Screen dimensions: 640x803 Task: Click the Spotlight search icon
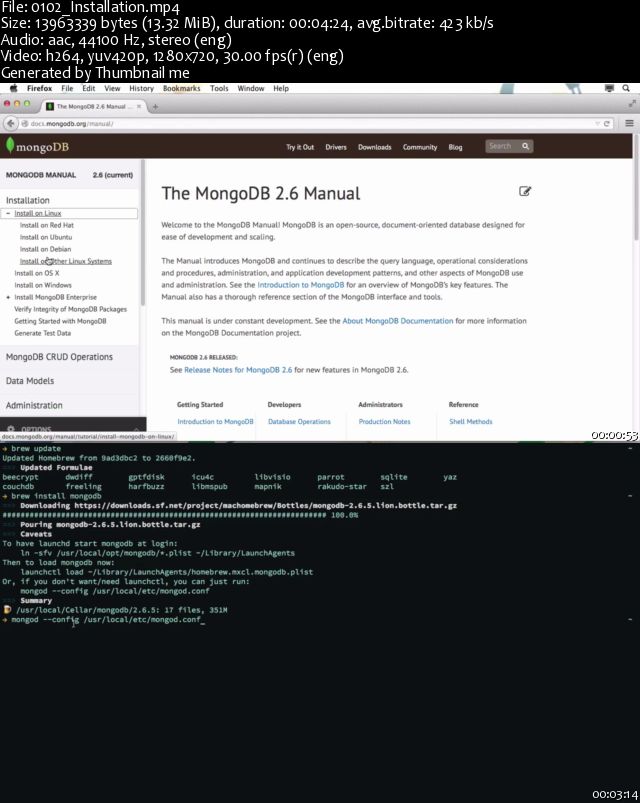coord(626,88)
